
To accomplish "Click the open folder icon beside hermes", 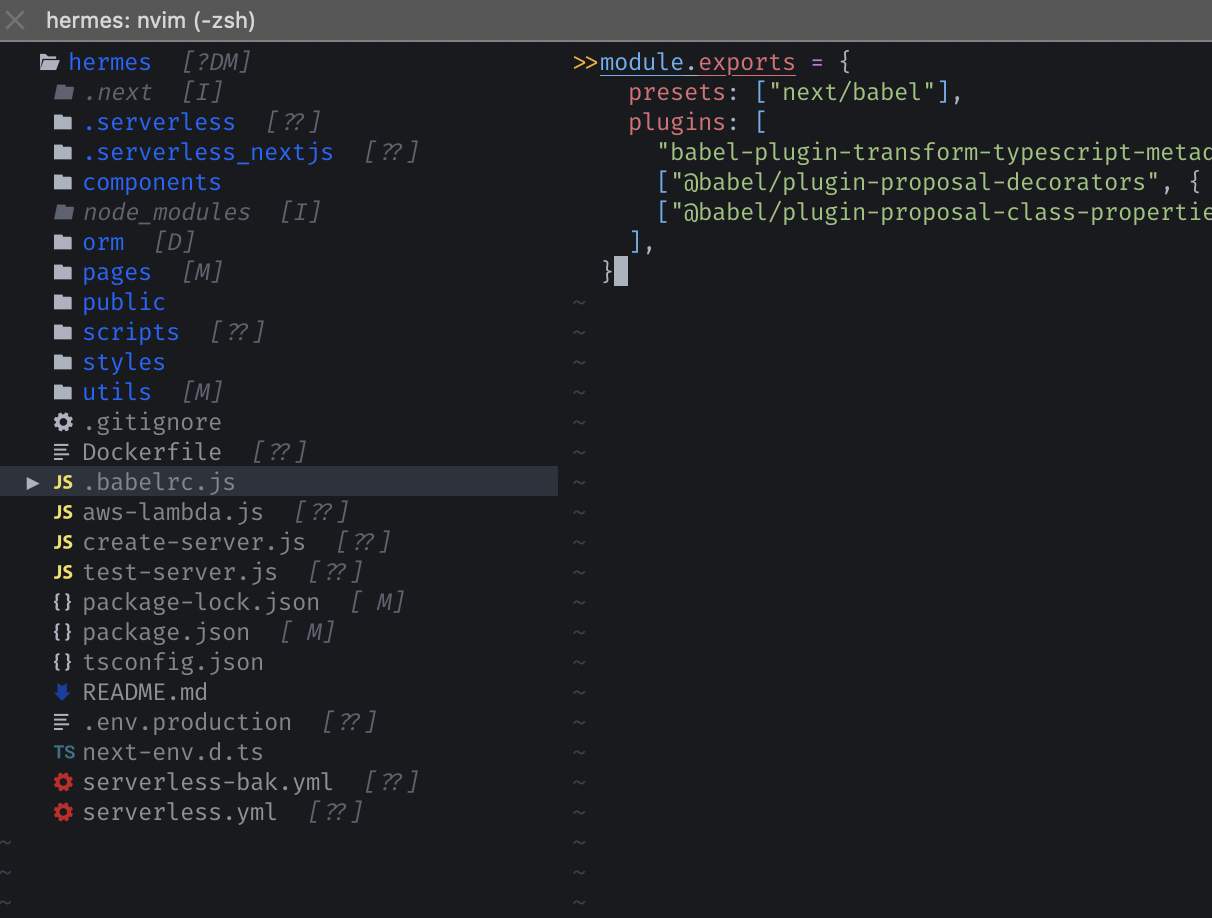I will click(x=49, y=63).
